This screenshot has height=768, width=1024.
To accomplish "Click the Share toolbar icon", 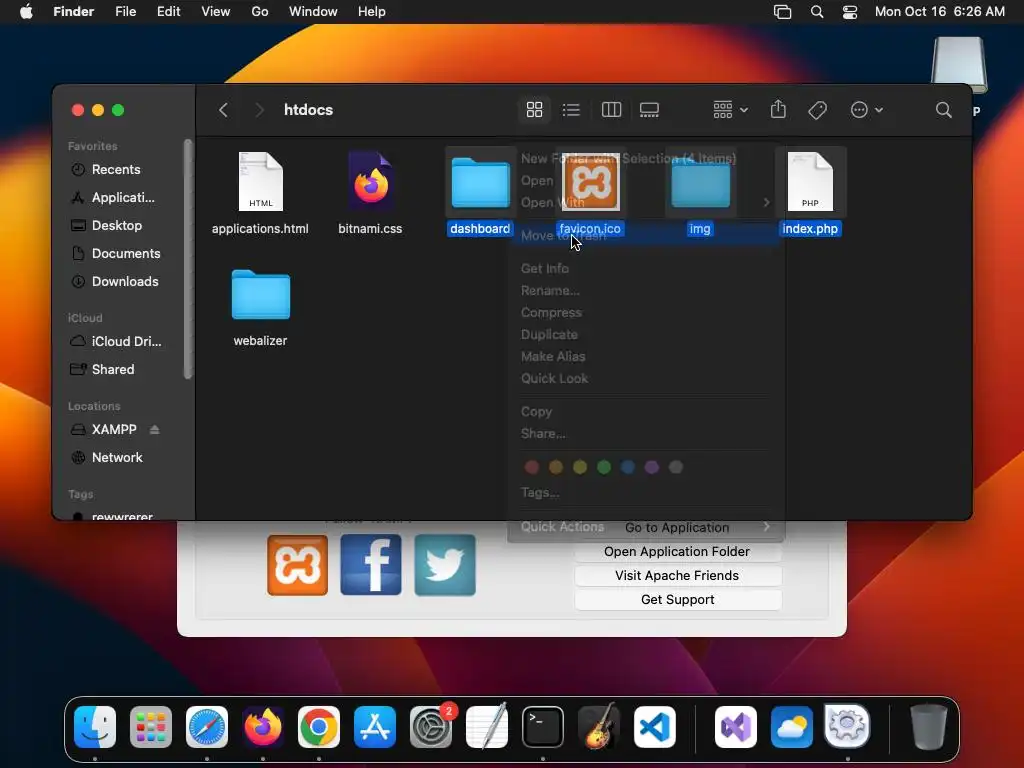I will 778,109.
